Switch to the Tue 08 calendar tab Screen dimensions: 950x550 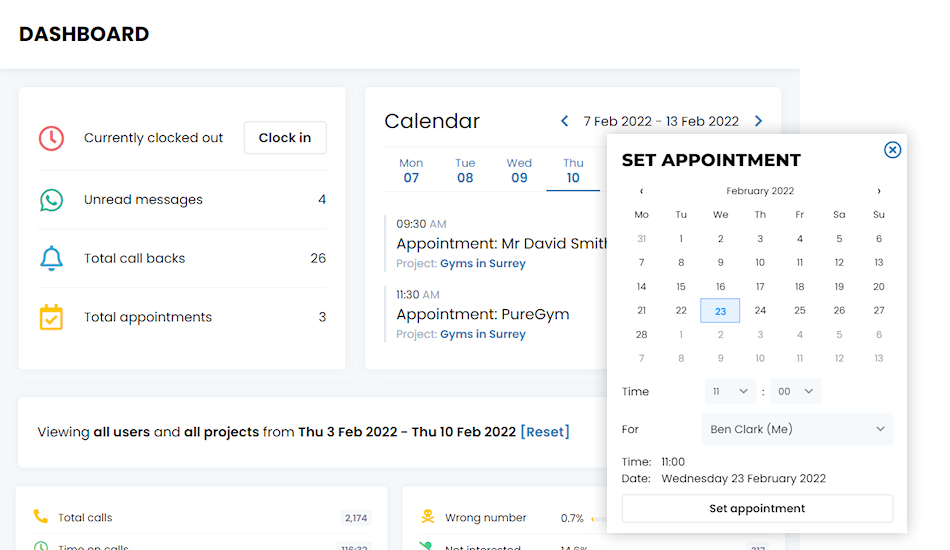(x=465, y=171)
